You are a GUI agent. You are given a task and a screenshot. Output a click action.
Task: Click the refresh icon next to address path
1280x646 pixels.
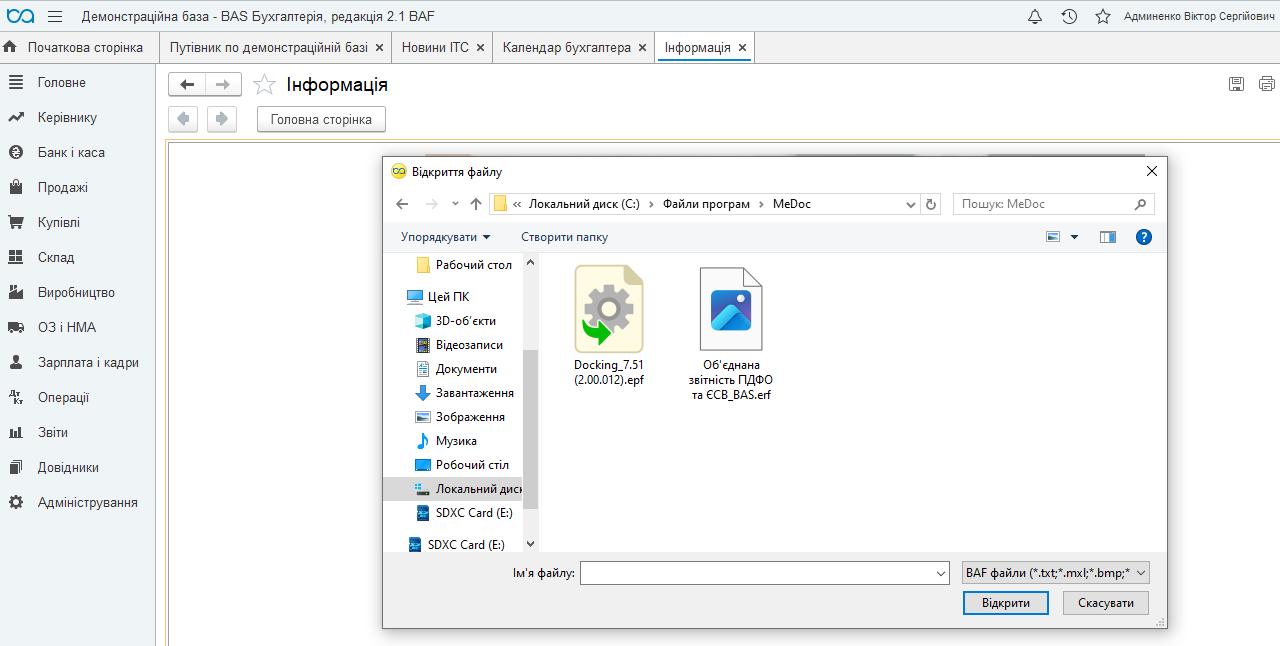[x=931, y=204]
